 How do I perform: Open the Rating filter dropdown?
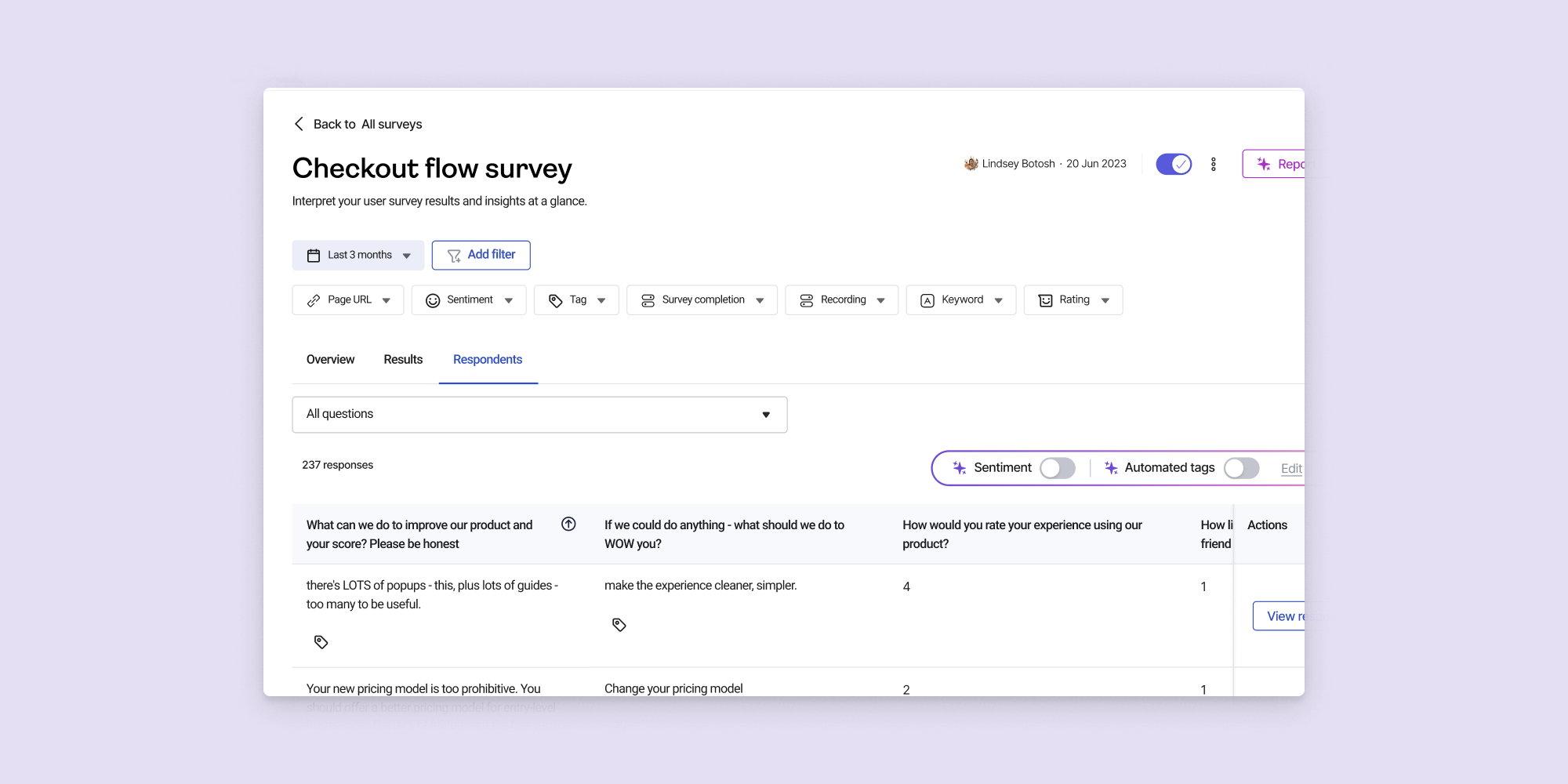click(1073, 300)
